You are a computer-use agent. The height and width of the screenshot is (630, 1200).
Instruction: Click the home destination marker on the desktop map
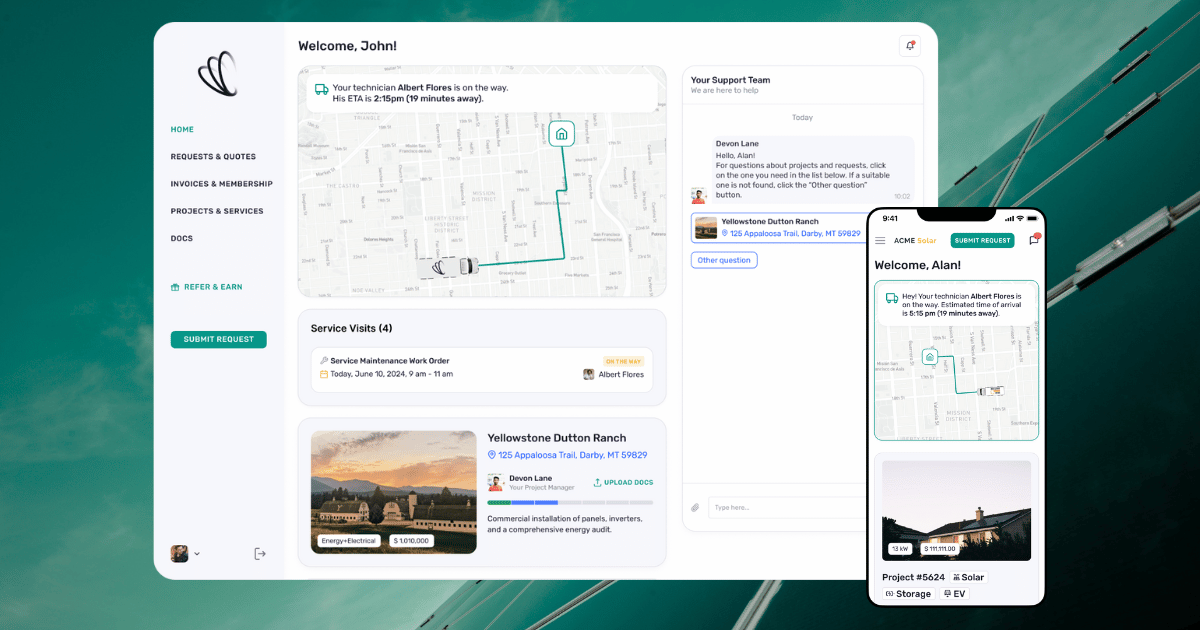[561, 134]
